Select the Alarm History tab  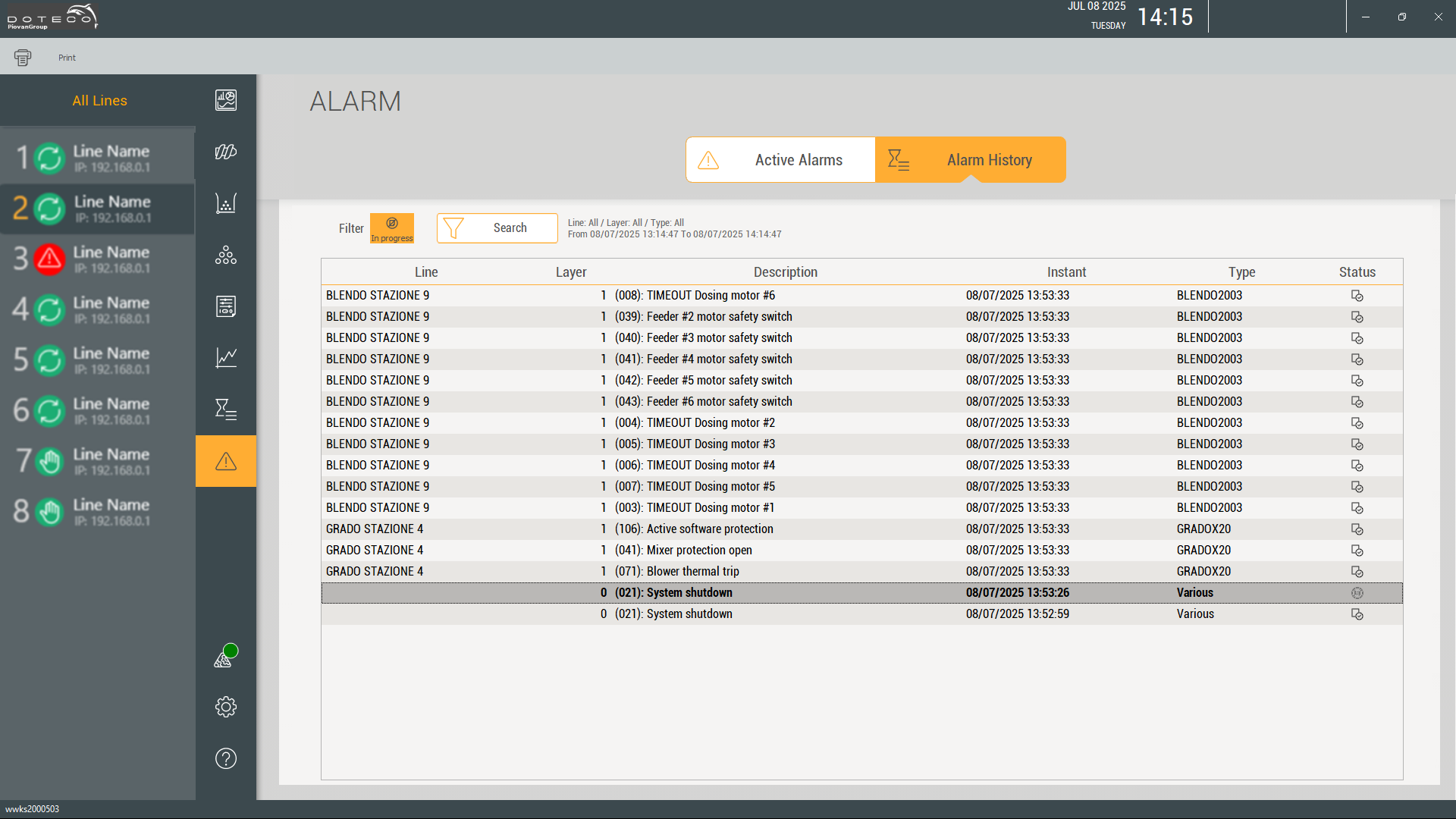(971, 160)
